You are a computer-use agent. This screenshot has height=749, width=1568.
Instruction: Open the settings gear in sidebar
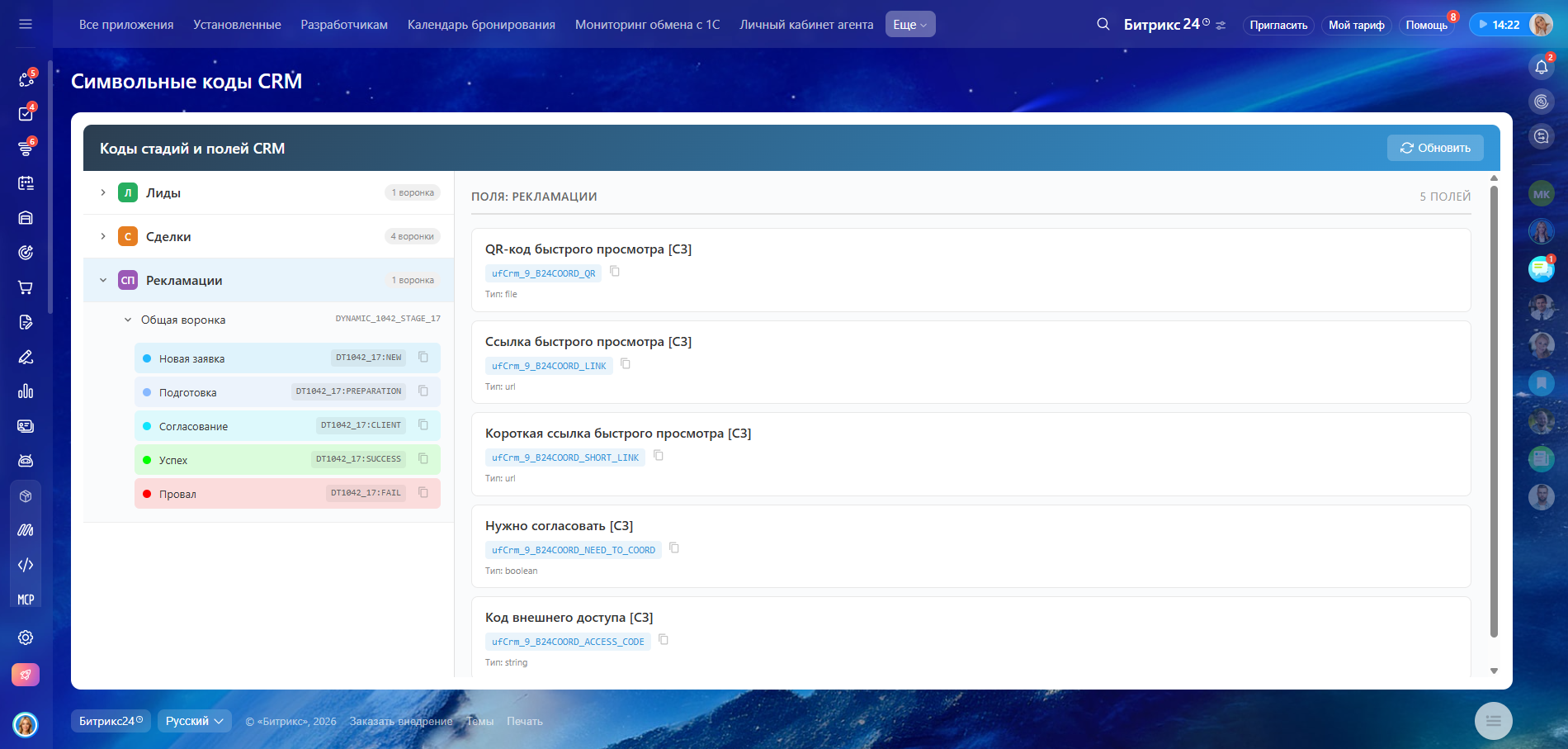26,638
